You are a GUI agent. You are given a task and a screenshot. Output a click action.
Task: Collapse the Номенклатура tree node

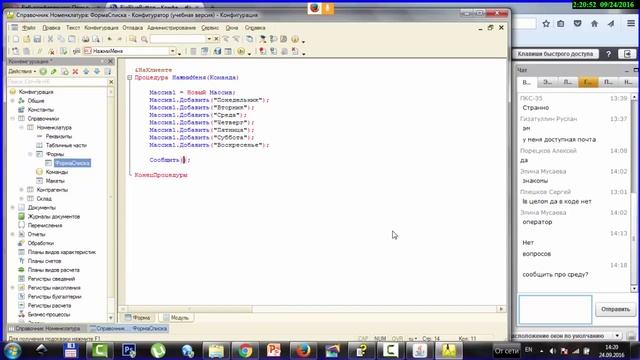point(22,128)
